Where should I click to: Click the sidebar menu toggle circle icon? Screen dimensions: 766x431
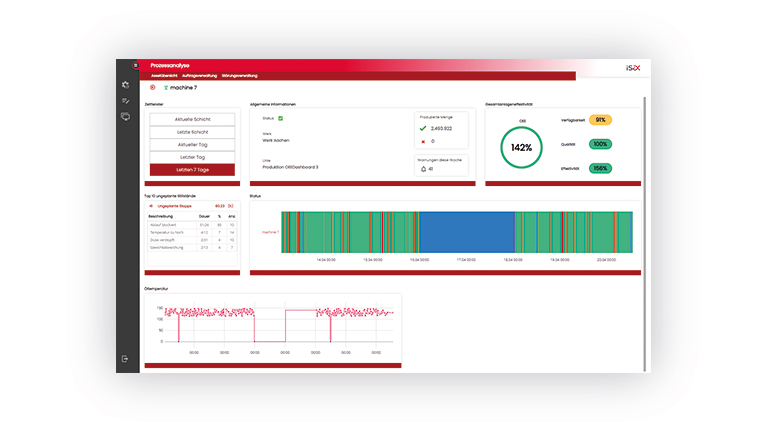135,65
